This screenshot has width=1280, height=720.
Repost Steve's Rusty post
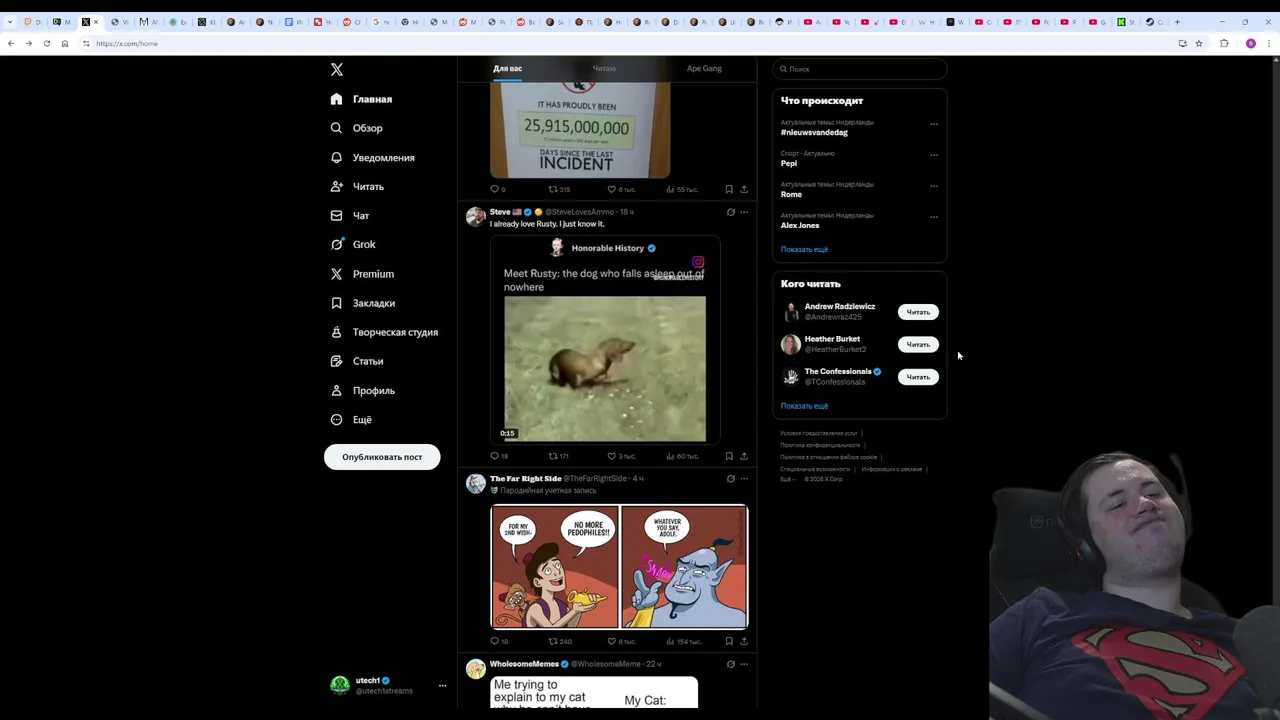click(x=558, y=456)
